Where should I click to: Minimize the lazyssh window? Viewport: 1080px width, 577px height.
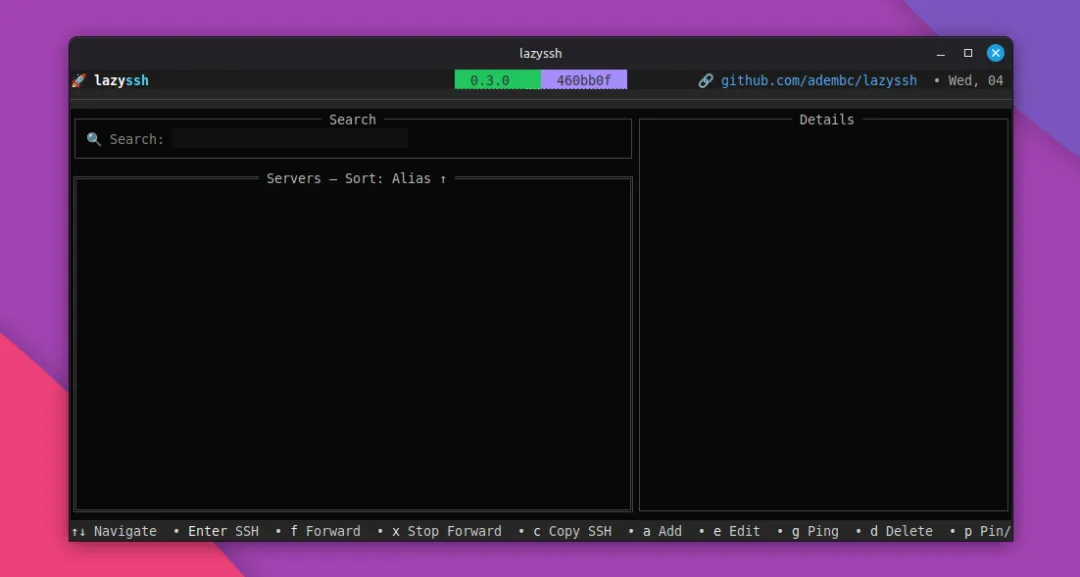point(941,54)
